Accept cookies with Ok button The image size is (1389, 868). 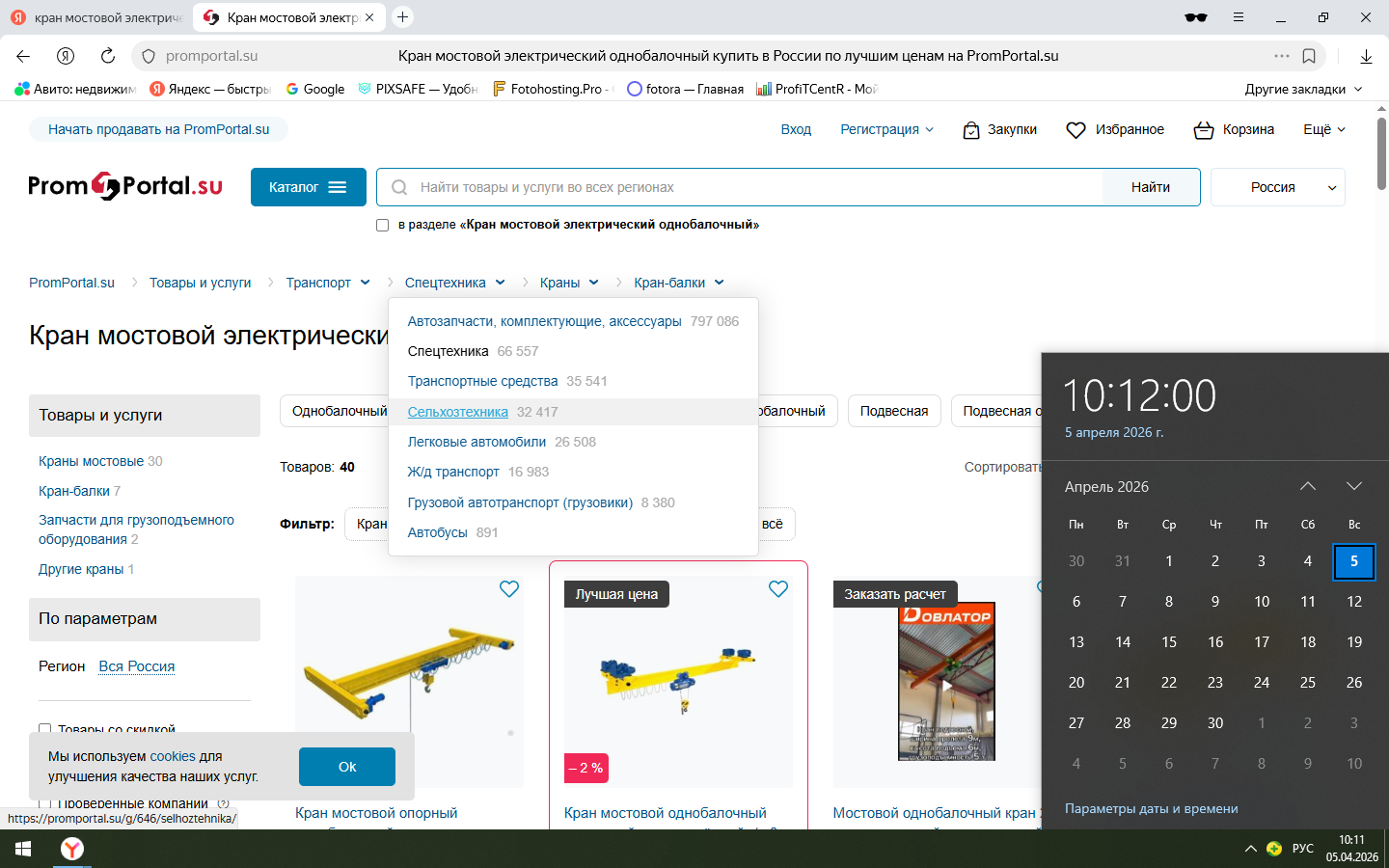point(347,767)
